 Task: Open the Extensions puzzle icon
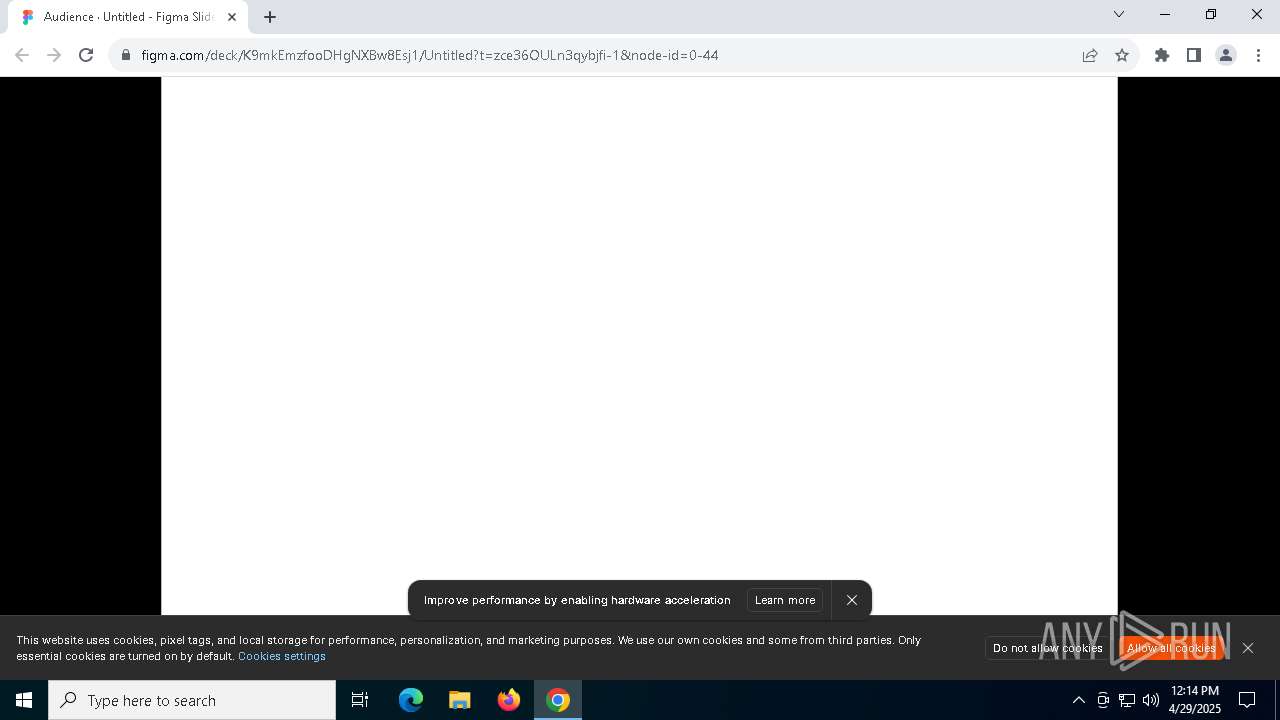[x=1162, y=55]
